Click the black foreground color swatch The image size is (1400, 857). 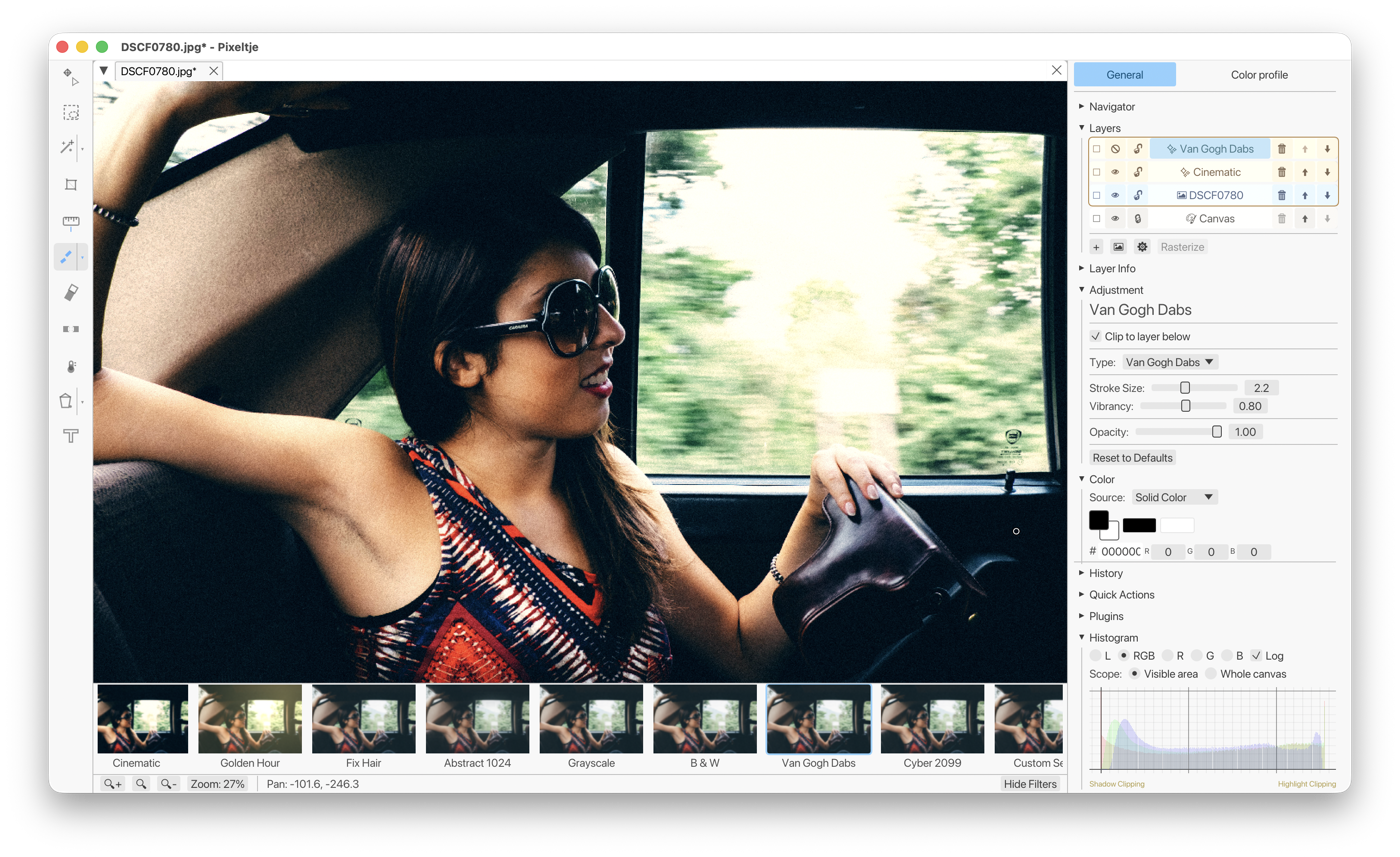[x=1098, y=520]
